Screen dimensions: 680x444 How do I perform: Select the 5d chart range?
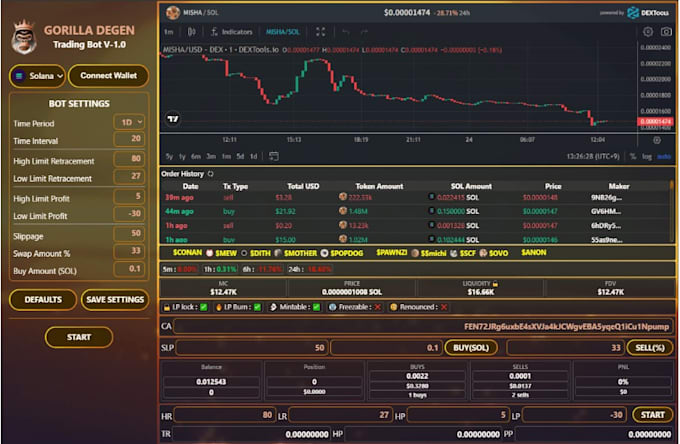pyautogui.click(x=240, y=156)
